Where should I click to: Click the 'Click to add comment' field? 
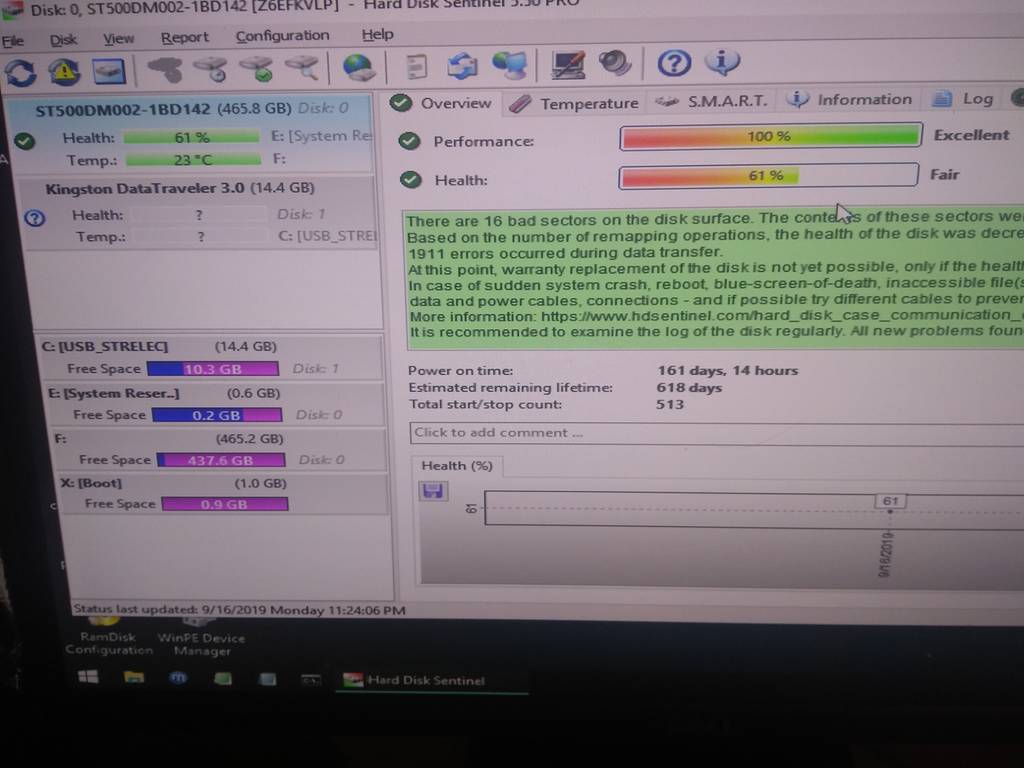pos(716,433)
